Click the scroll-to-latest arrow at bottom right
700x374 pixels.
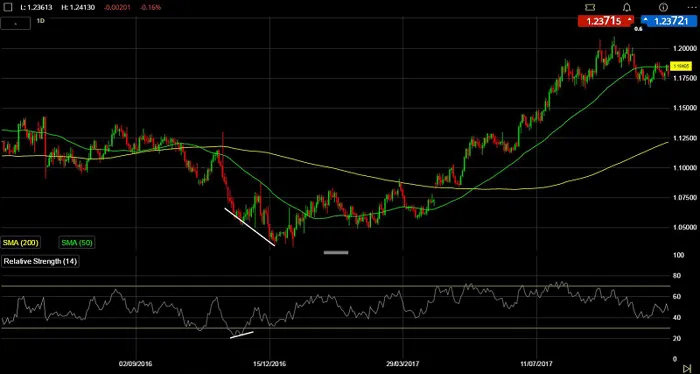click(x=687, y=367)
